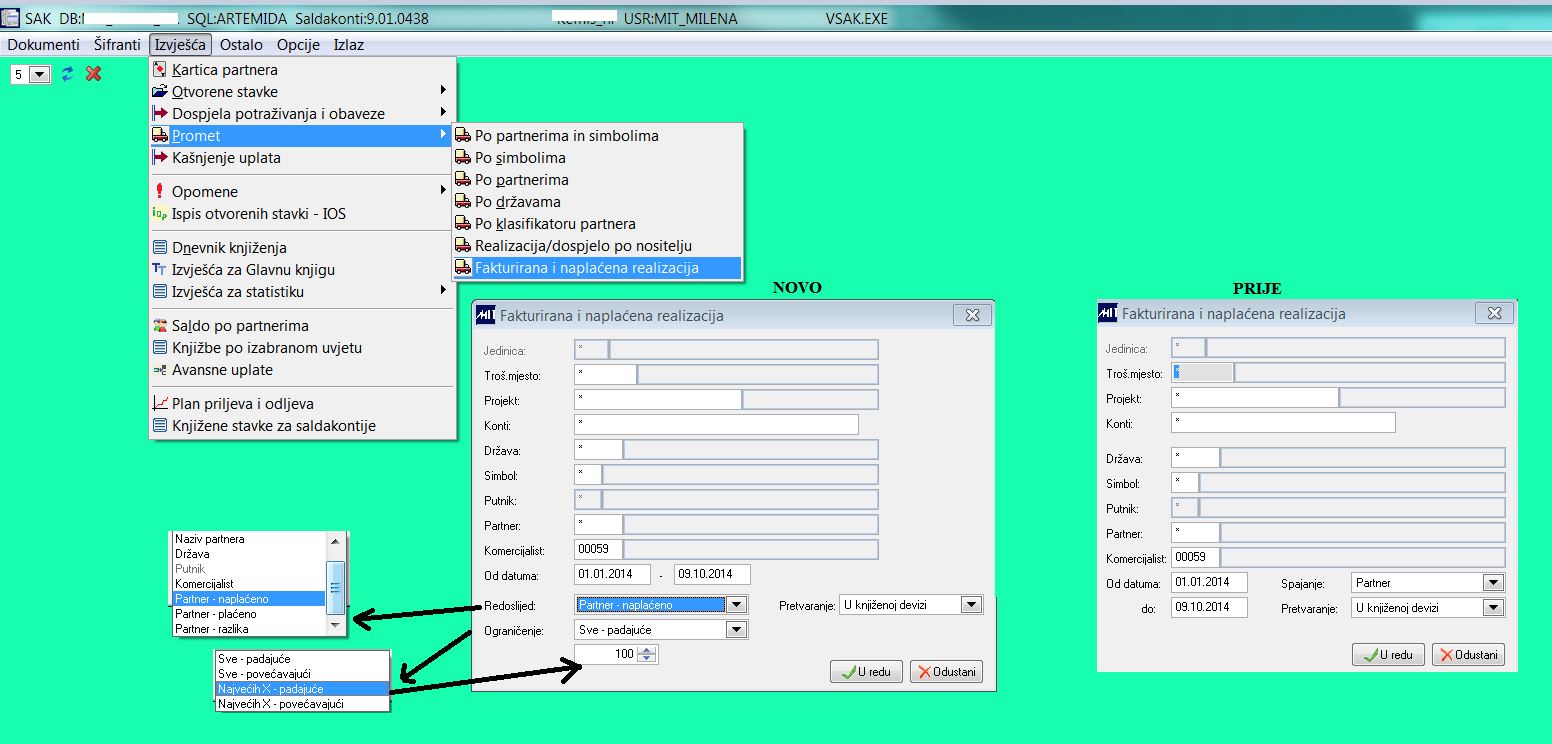1552x744 pixels.
Task: Open the Redoslijed dropdown in NOVO dialog
Action: pos(737,605)
